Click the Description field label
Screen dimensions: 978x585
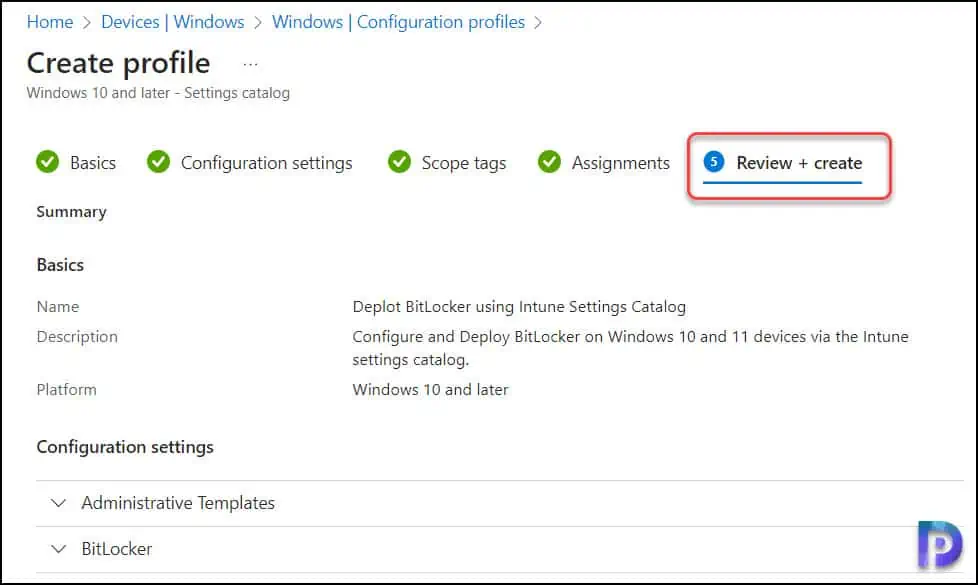pyautogui.click(x=77, y=337)
